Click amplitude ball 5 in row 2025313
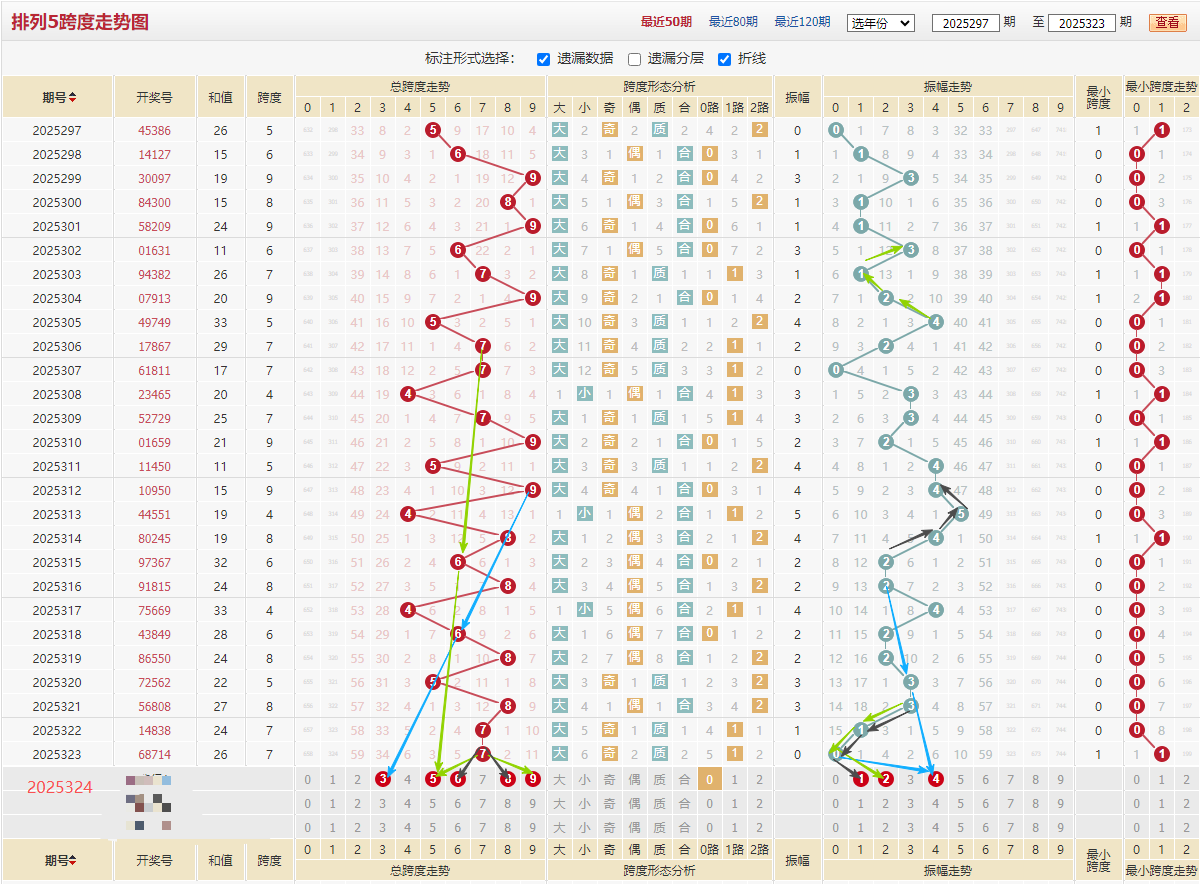1200x884 pixels. (x=960, y=514)
